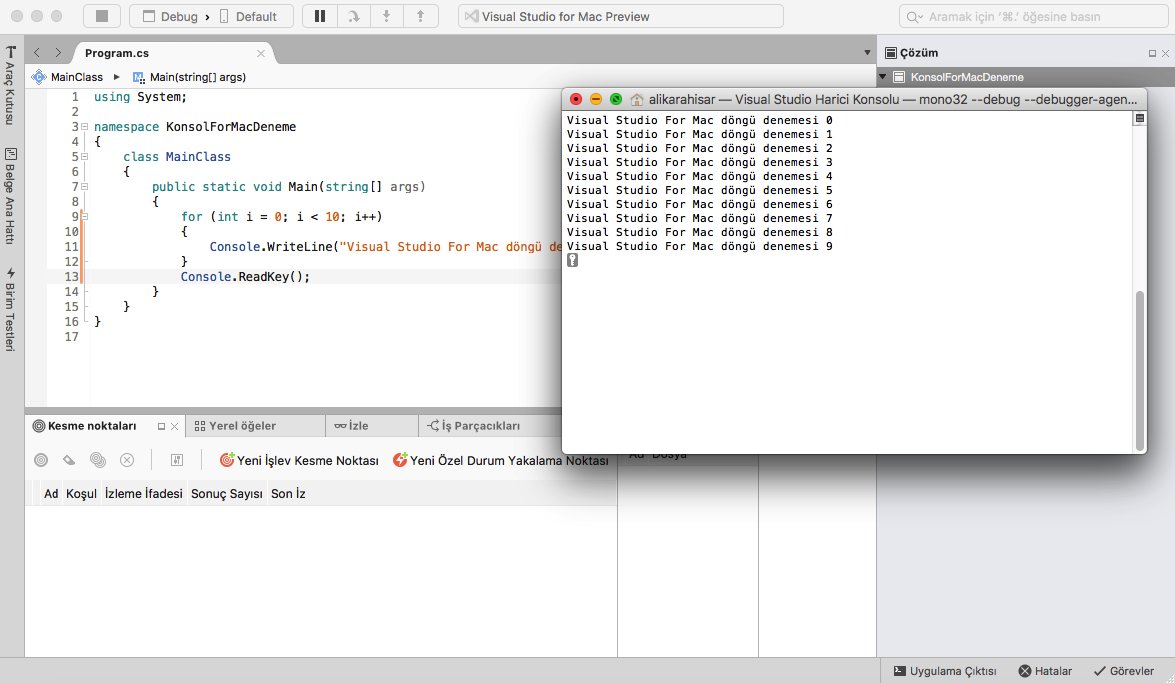
Task: Open the Uygulama Çıktısı pad
Action: pyautogui.click(x=945, y=671)
